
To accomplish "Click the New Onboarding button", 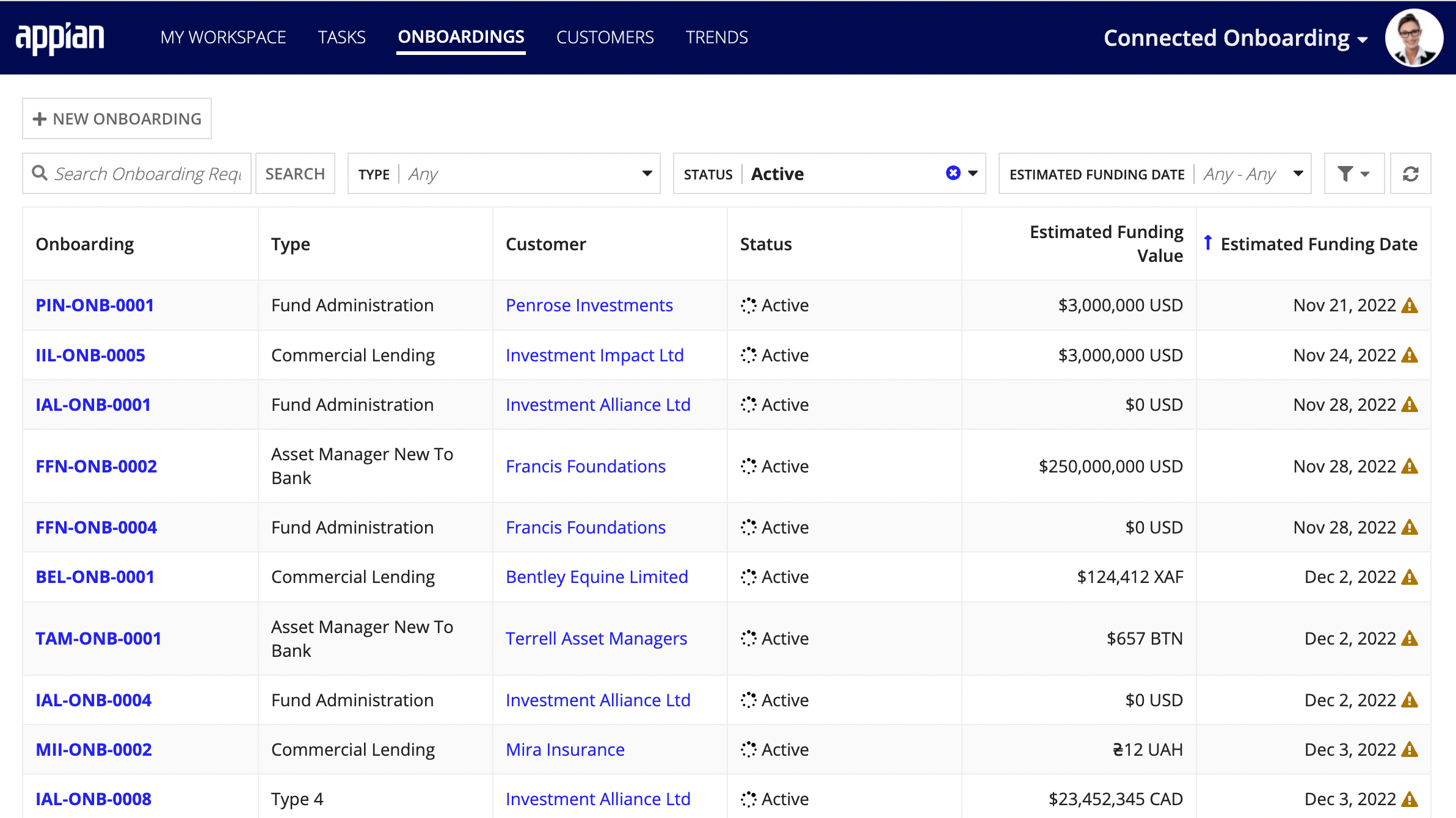I will tap(117, 118).
